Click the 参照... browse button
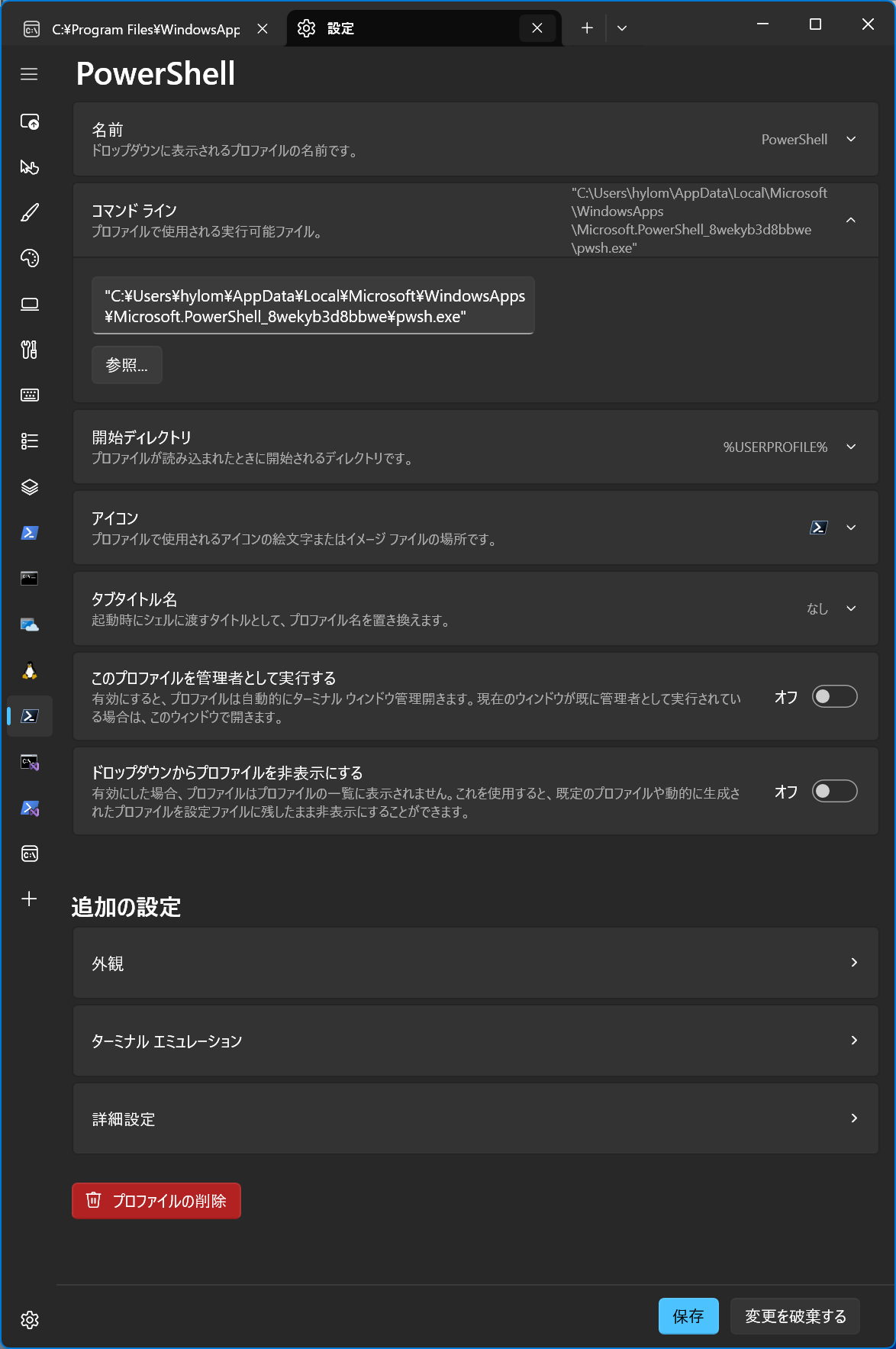 pyautogui.click(x=127, y=365)
